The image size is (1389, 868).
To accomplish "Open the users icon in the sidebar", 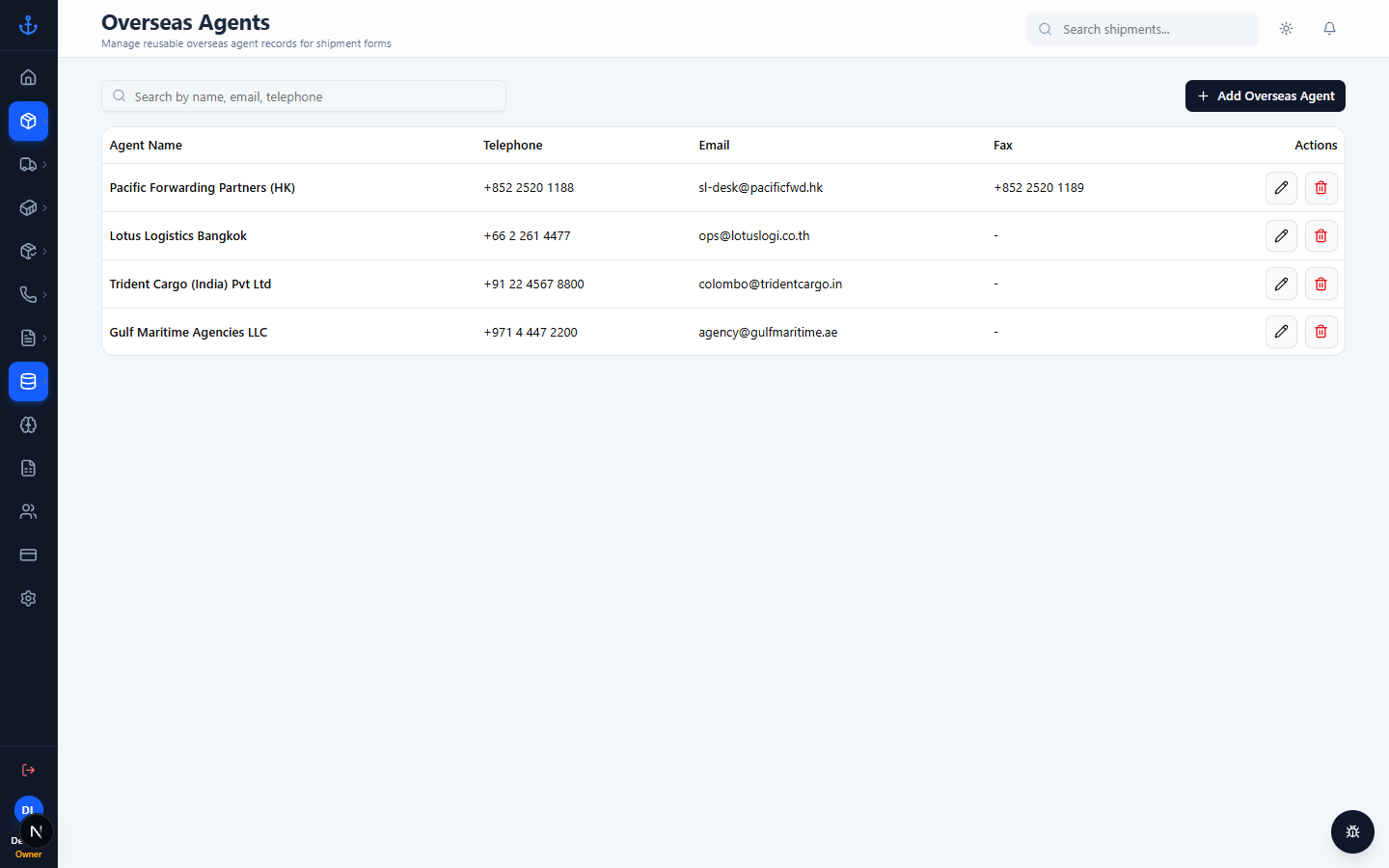I will click(x=29, y=512).
